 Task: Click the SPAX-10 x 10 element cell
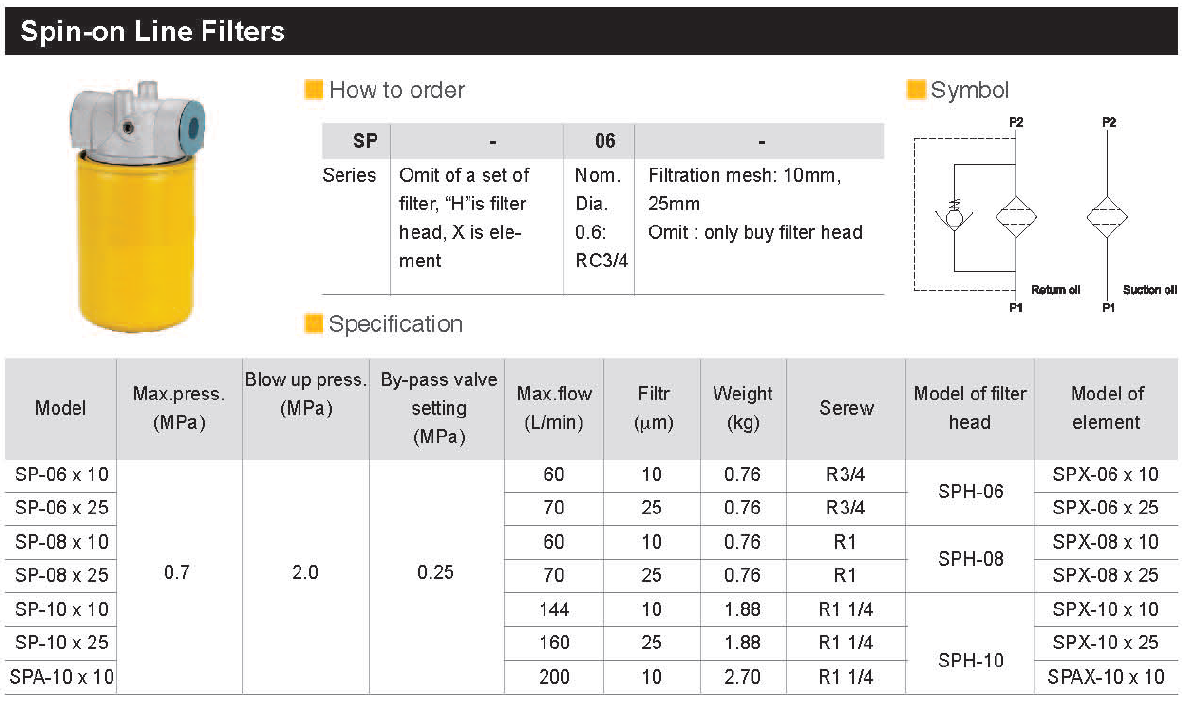1105,677
